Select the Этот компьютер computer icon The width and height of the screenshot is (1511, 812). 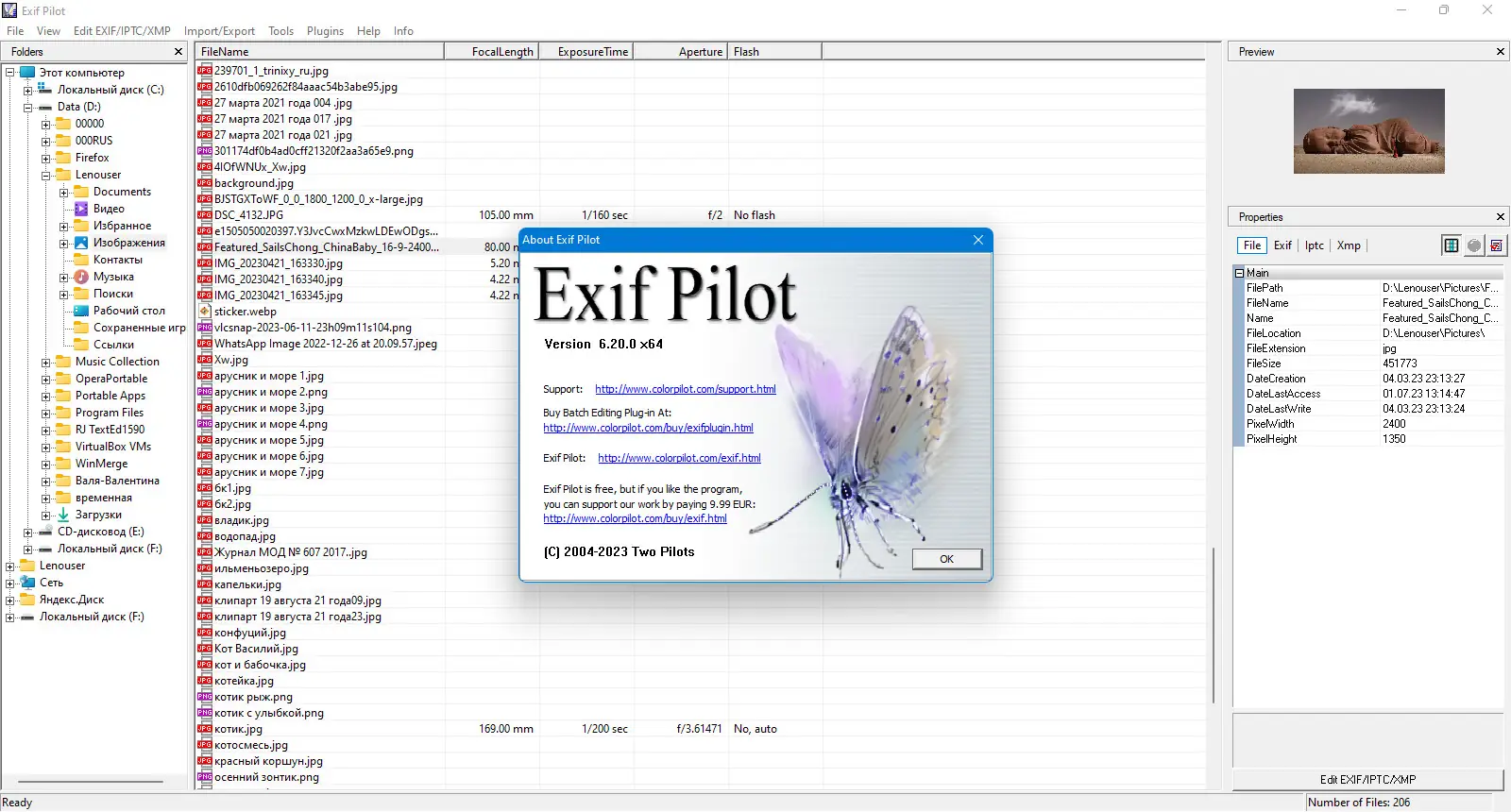point(27,73)
